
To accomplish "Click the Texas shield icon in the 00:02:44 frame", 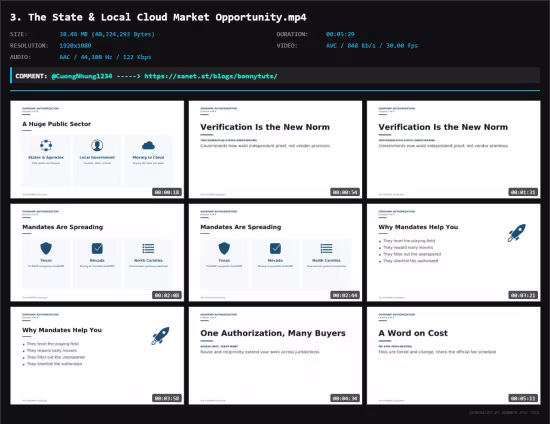I will (x=224, y=248).
